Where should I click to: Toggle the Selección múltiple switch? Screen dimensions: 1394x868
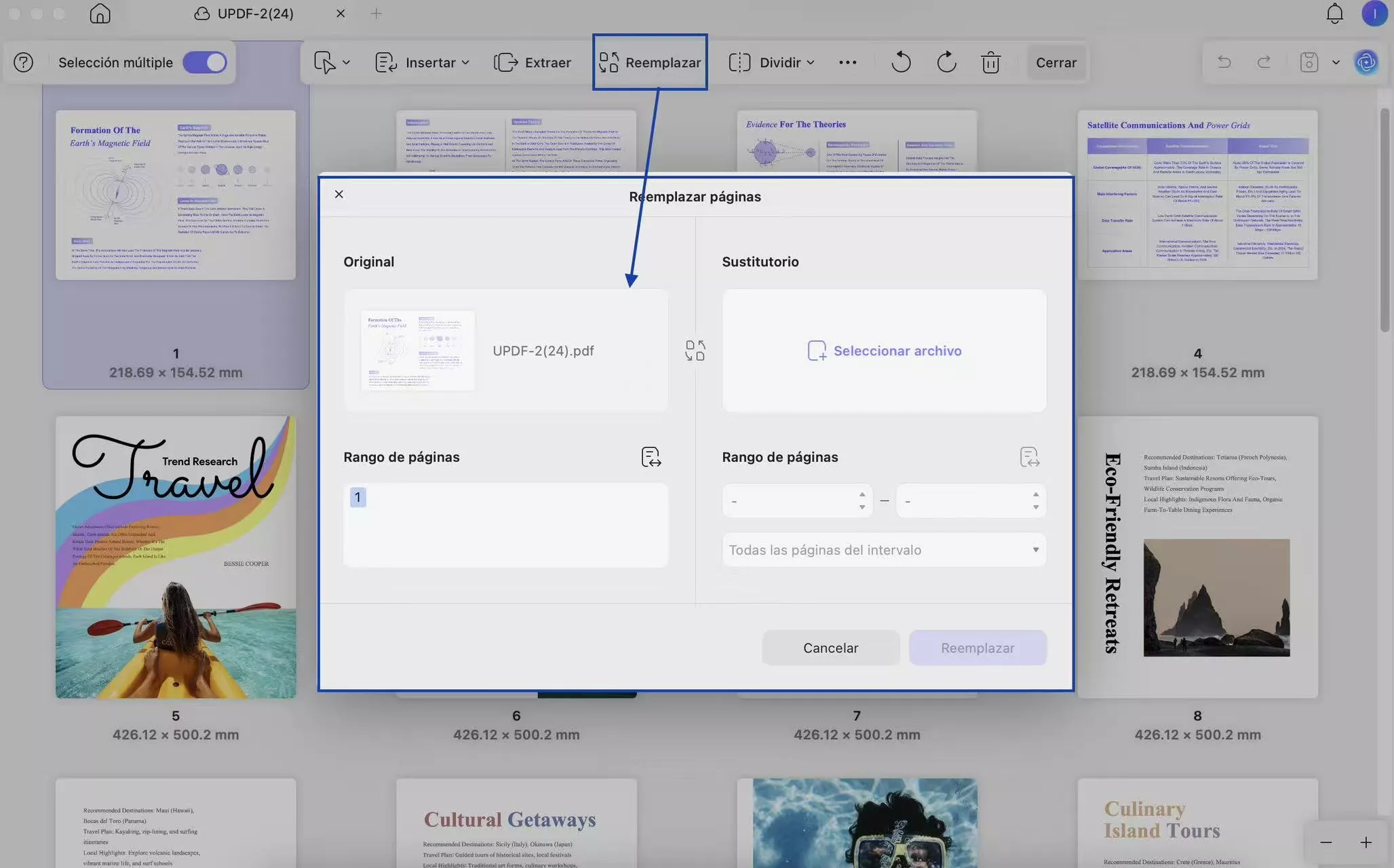(x=204, y=62)
